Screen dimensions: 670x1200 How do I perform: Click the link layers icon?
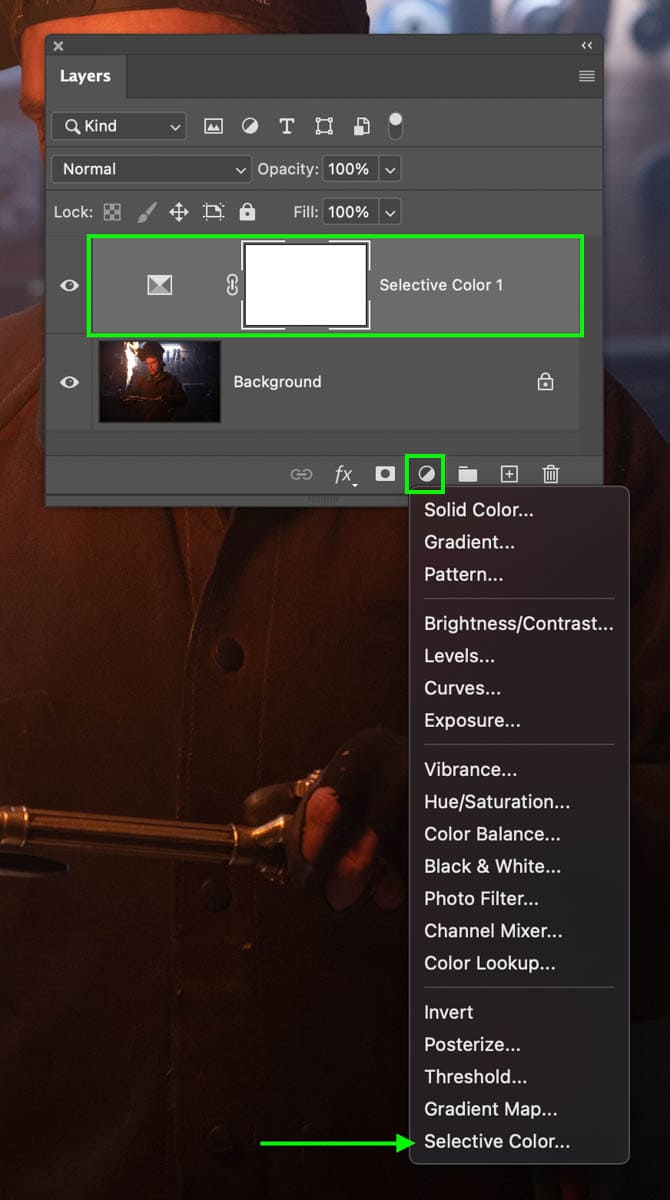[x=301, y=474]
